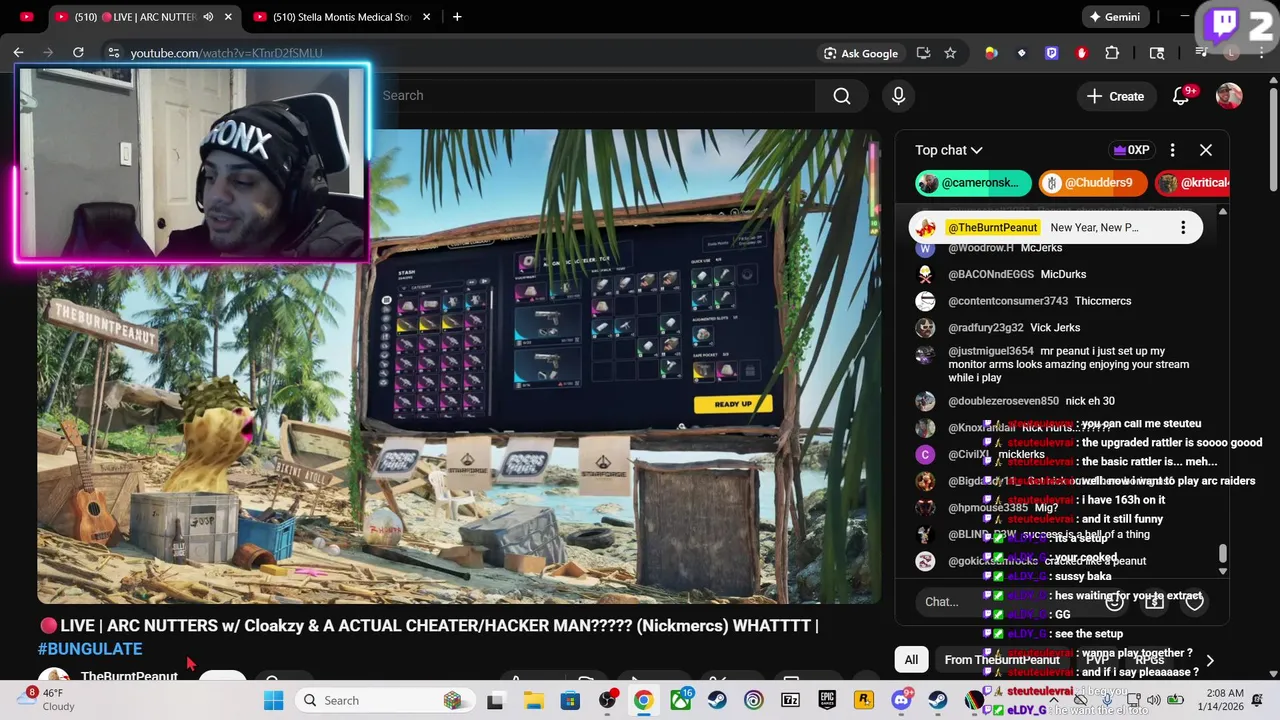Open the Chrome extensions puzzle icon
Viewport: 1280px width, 720px height.
[1112, 53]
